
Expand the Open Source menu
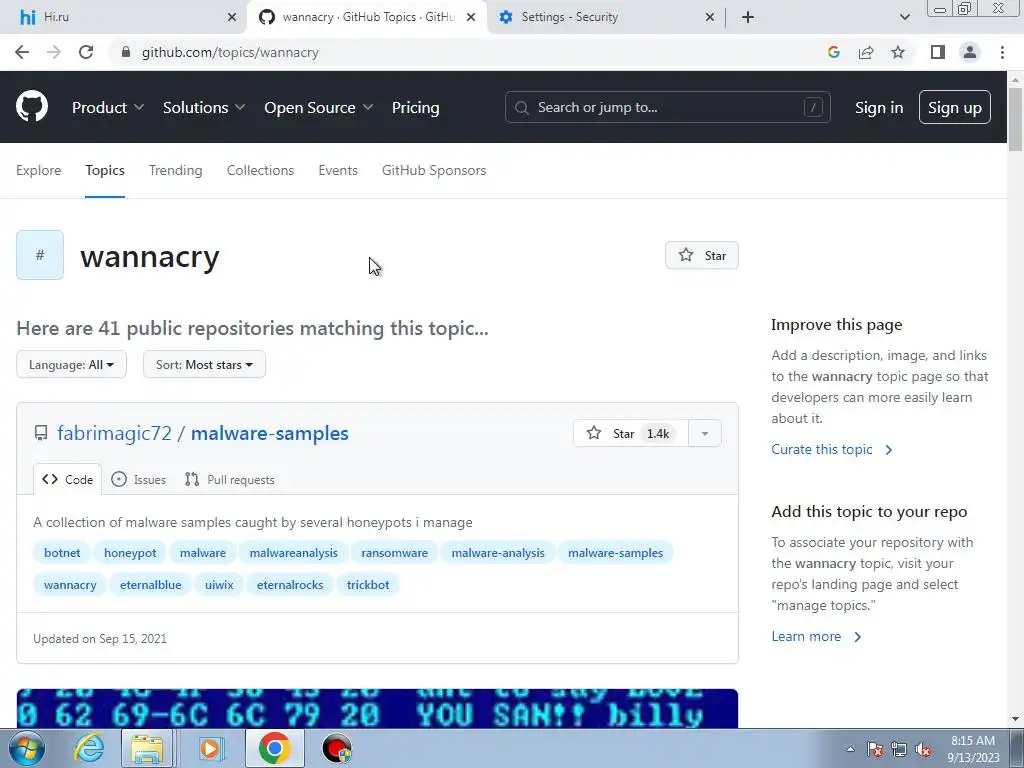[x=318, y=107]
